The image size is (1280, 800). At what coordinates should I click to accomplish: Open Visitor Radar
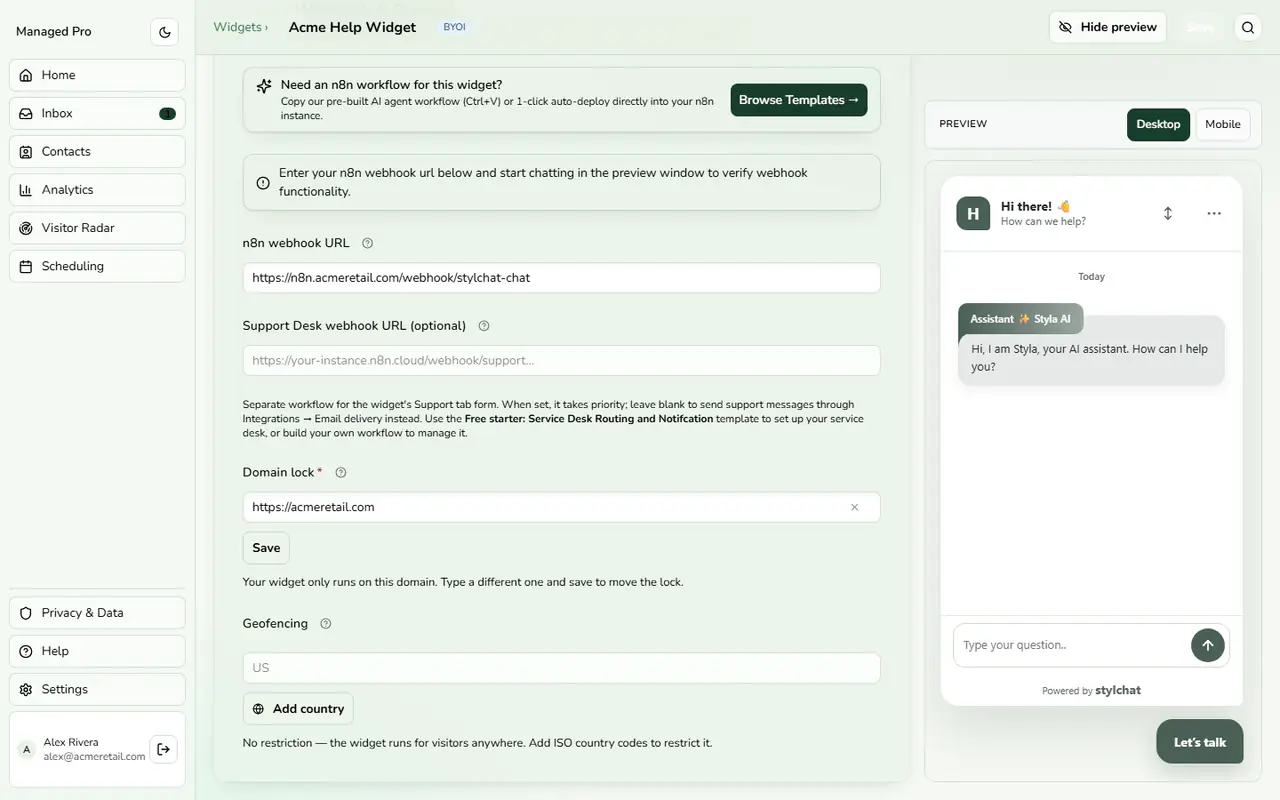[97, 228]
